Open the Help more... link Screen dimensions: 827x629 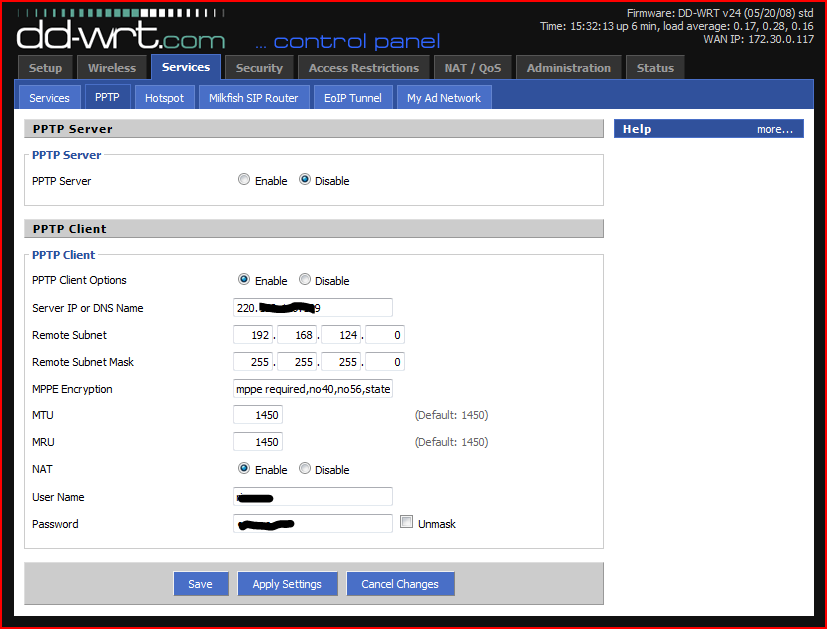[775, 129]
